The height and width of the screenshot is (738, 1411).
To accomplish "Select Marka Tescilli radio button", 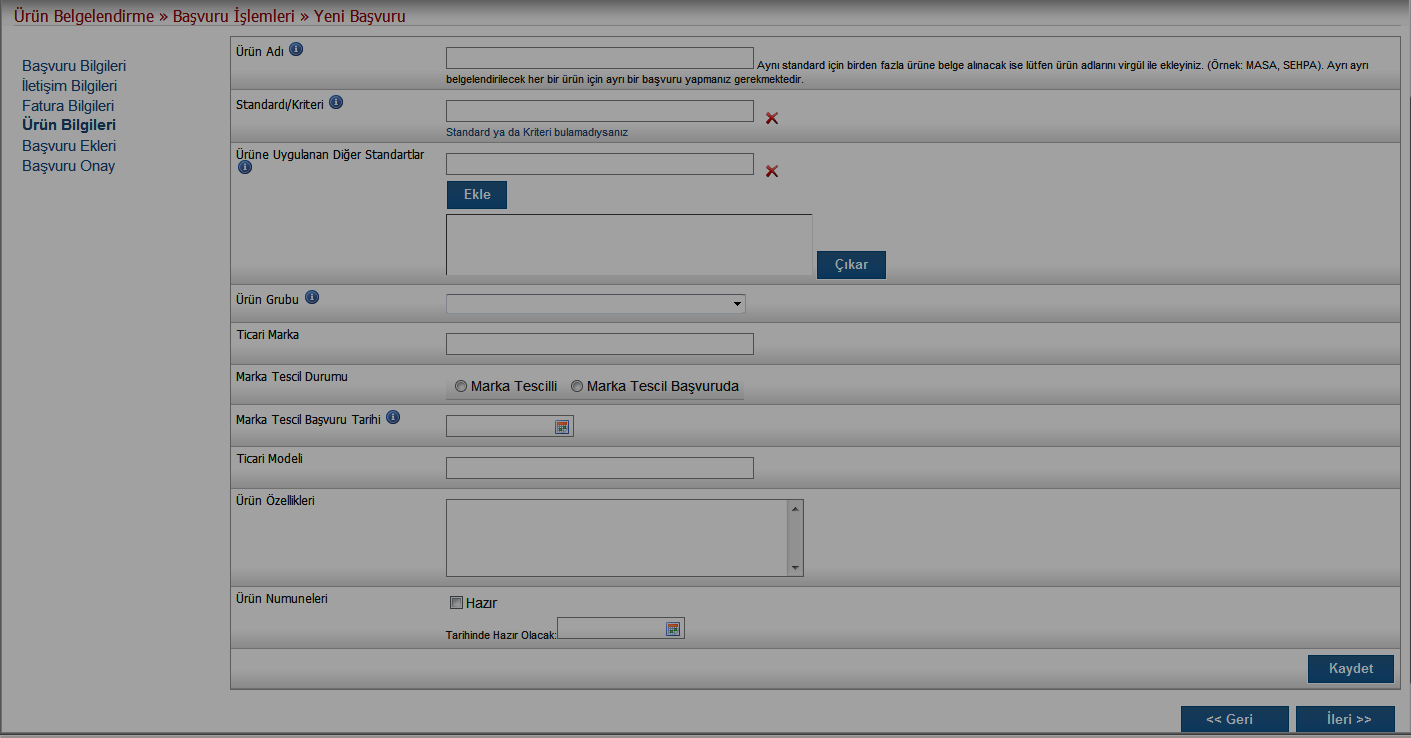I will pyautogui.click(x=460, y=386).
